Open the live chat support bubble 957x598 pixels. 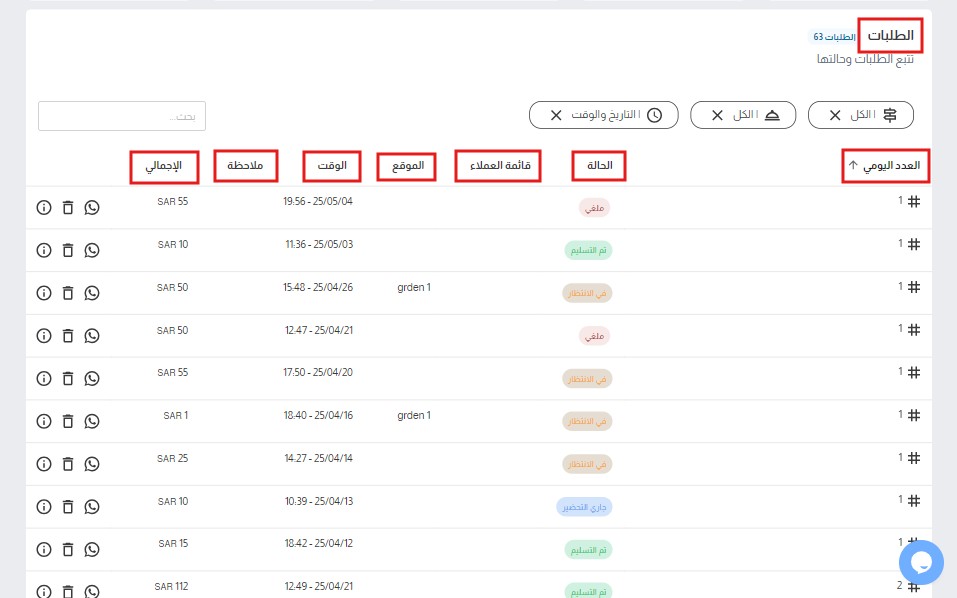pyautogui.click(x=921, y=563)
